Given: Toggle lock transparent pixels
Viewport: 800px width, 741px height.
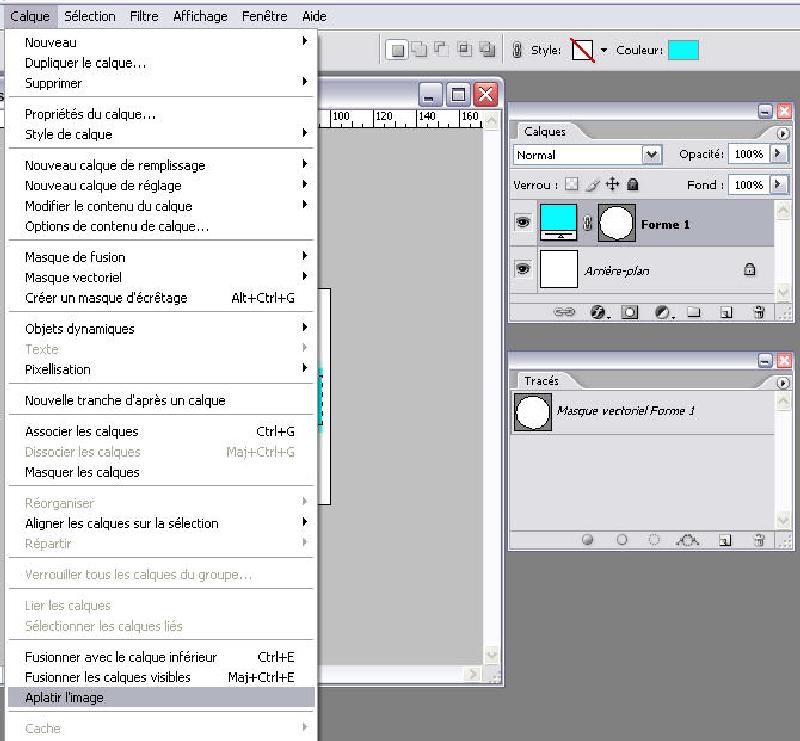Looking at the screenshot, I should point(571,184).
